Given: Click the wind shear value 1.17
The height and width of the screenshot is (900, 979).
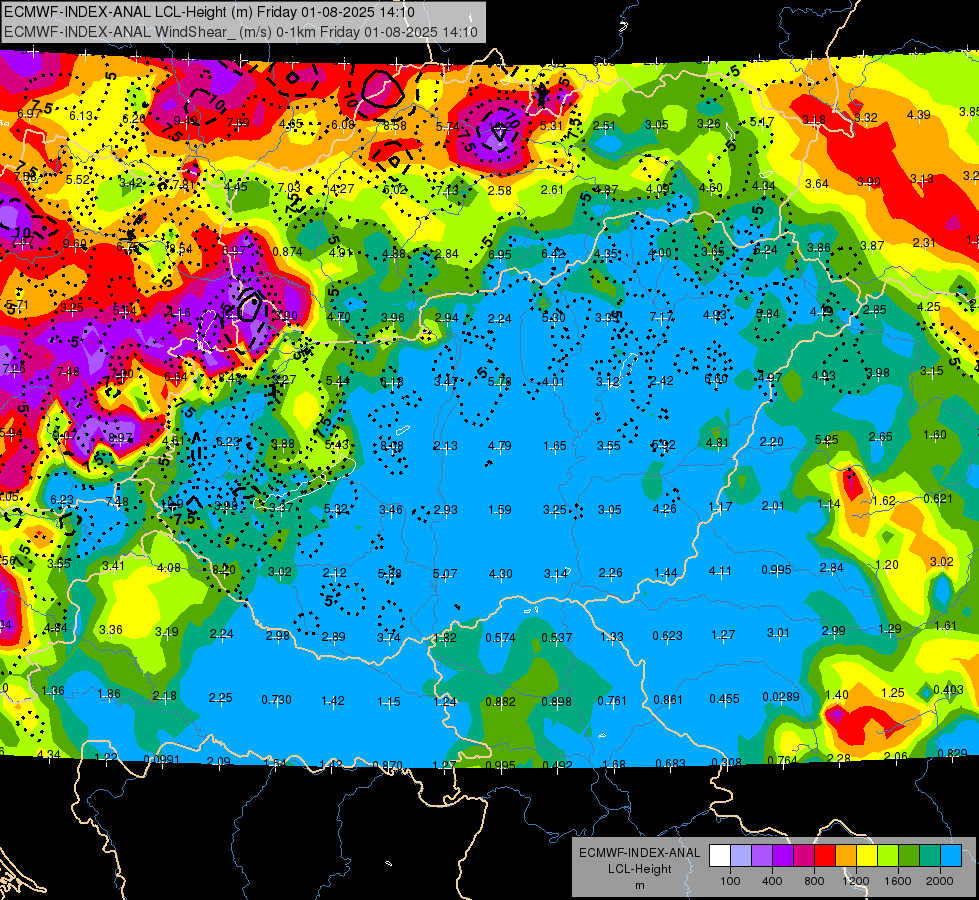Looking at the screenshot, I should point(720,507).
